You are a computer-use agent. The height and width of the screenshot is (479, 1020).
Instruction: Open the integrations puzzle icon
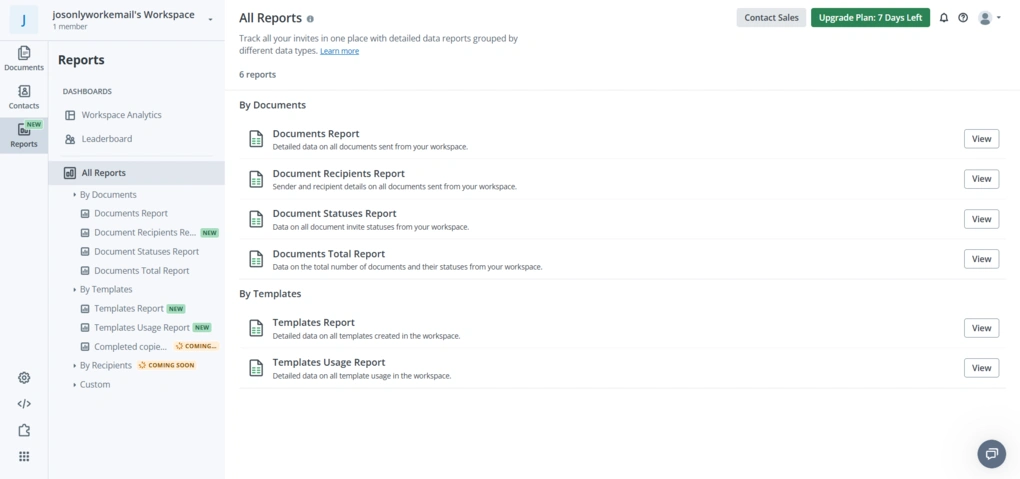[x=24, y=430]
